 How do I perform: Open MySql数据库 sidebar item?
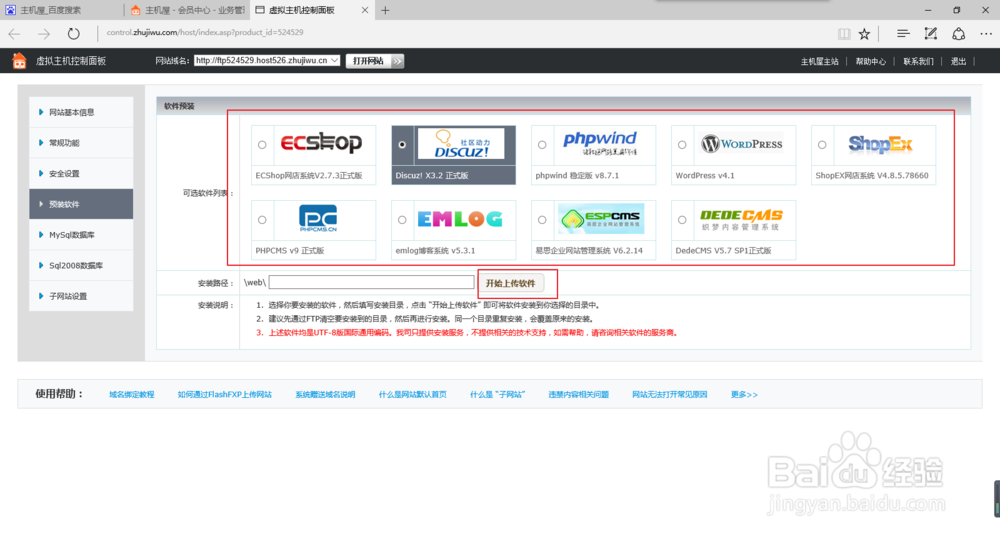point(81,235)
